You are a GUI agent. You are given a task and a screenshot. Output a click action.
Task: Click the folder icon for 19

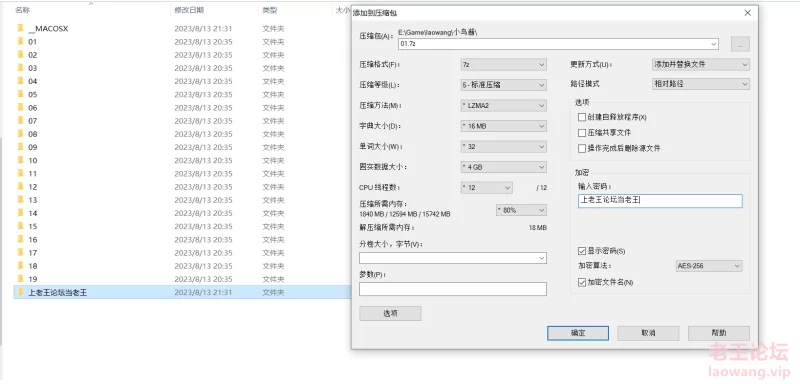coord(20,279)
